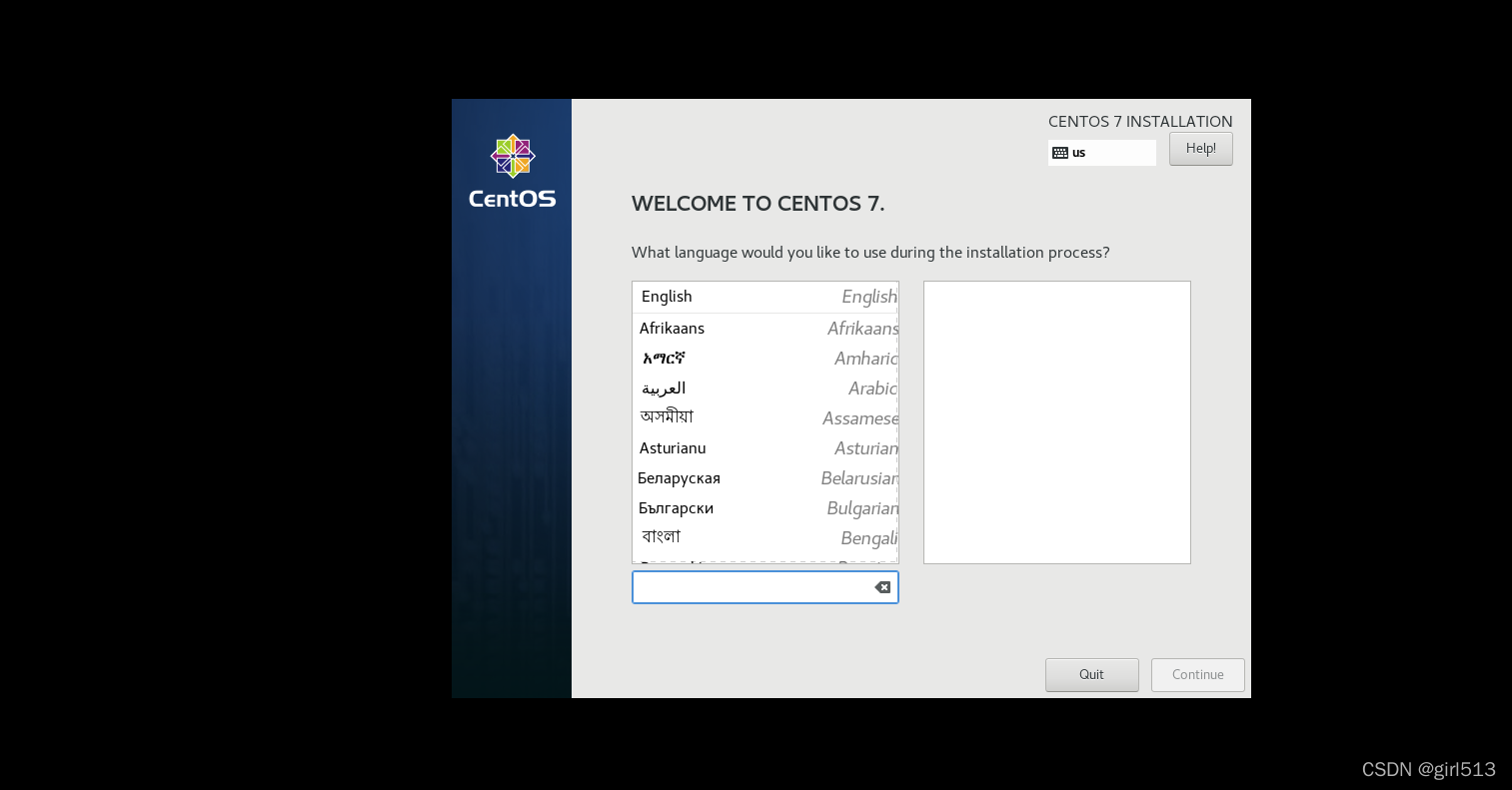Select Afrikaans in the language list
Viewport: 1512px width, 790px height.
point(765,329)
